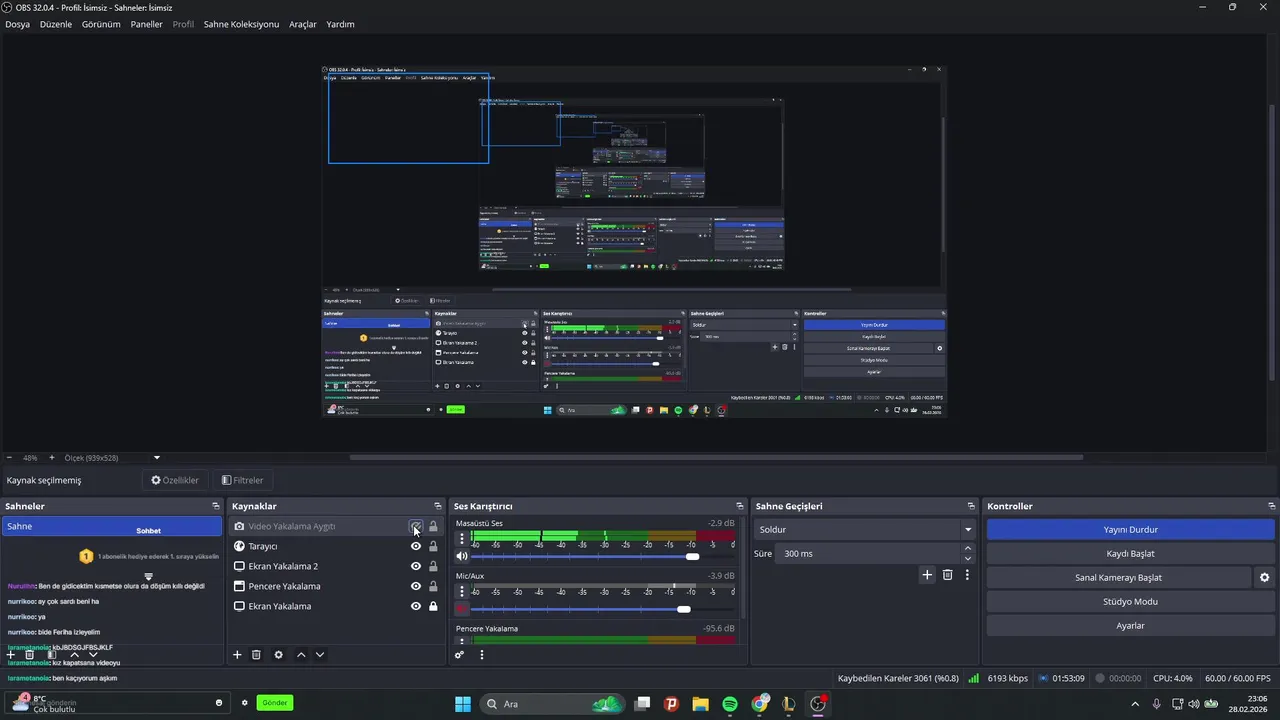Open source properties gear in Kaynaklar toolbar
This screenshot has width=1280, height=720.
click(278, 655)
